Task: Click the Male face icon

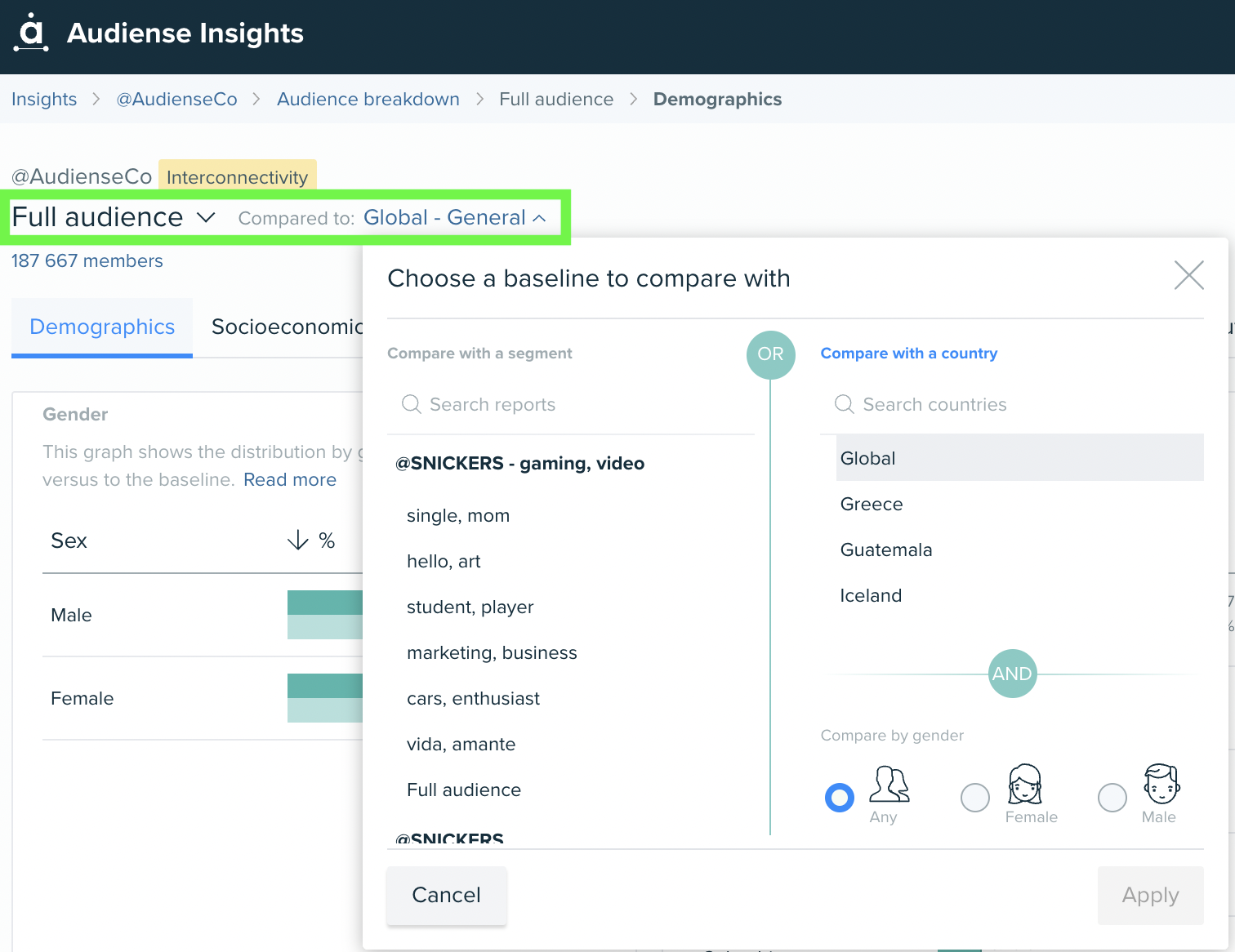Action: pyautogui.click(x=1161, y=784)
